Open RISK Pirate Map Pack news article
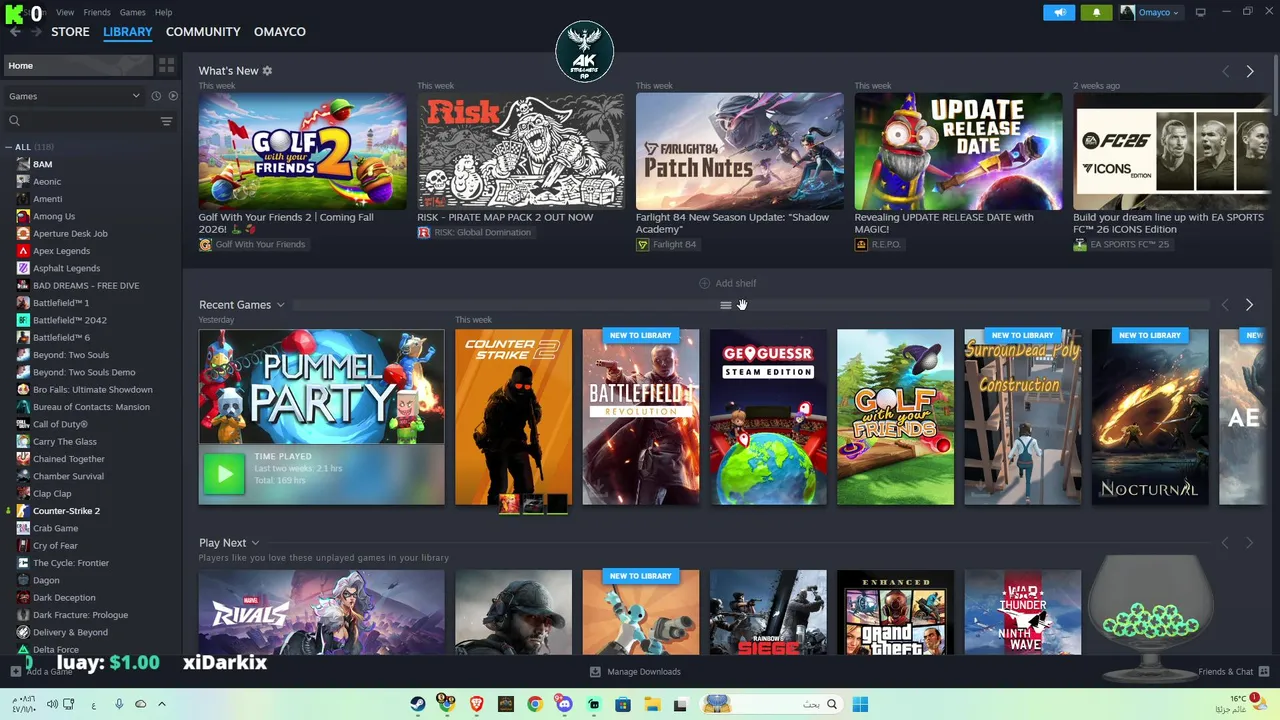The height and width of the screenshot is (720, 1280). [521, 152]
